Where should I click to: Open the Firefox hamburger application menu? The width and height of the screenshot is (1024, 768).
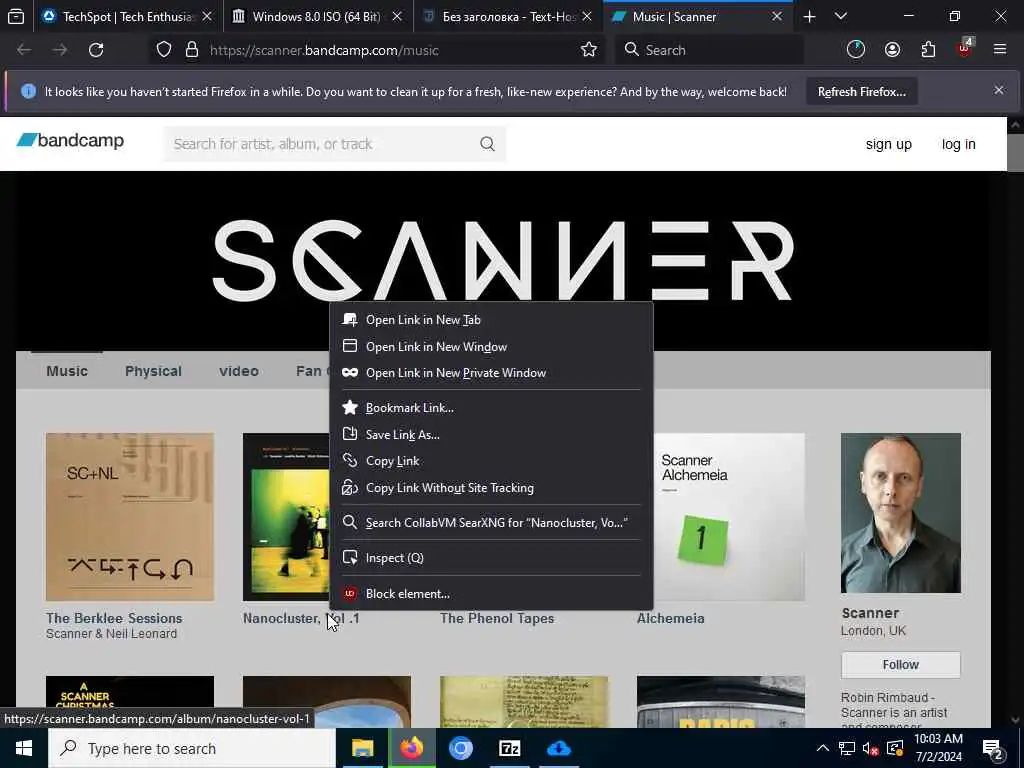tap(1000, 50)
